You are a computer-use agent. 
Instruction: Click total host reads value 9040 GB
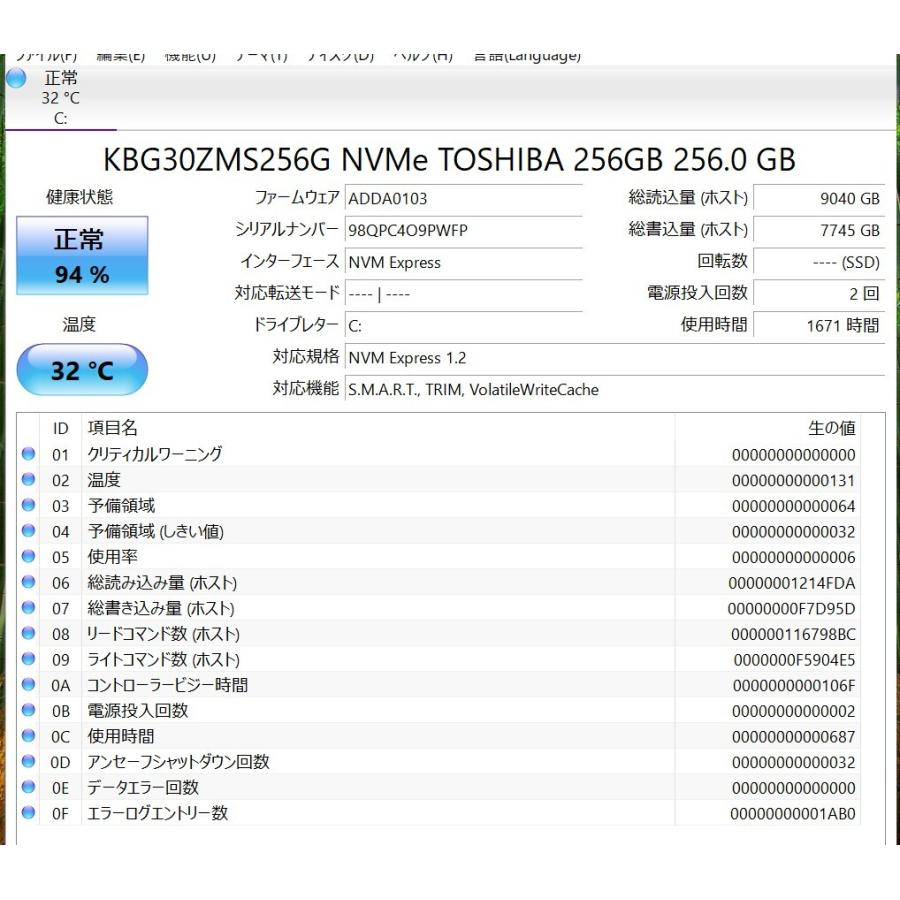tap(819, 199)
